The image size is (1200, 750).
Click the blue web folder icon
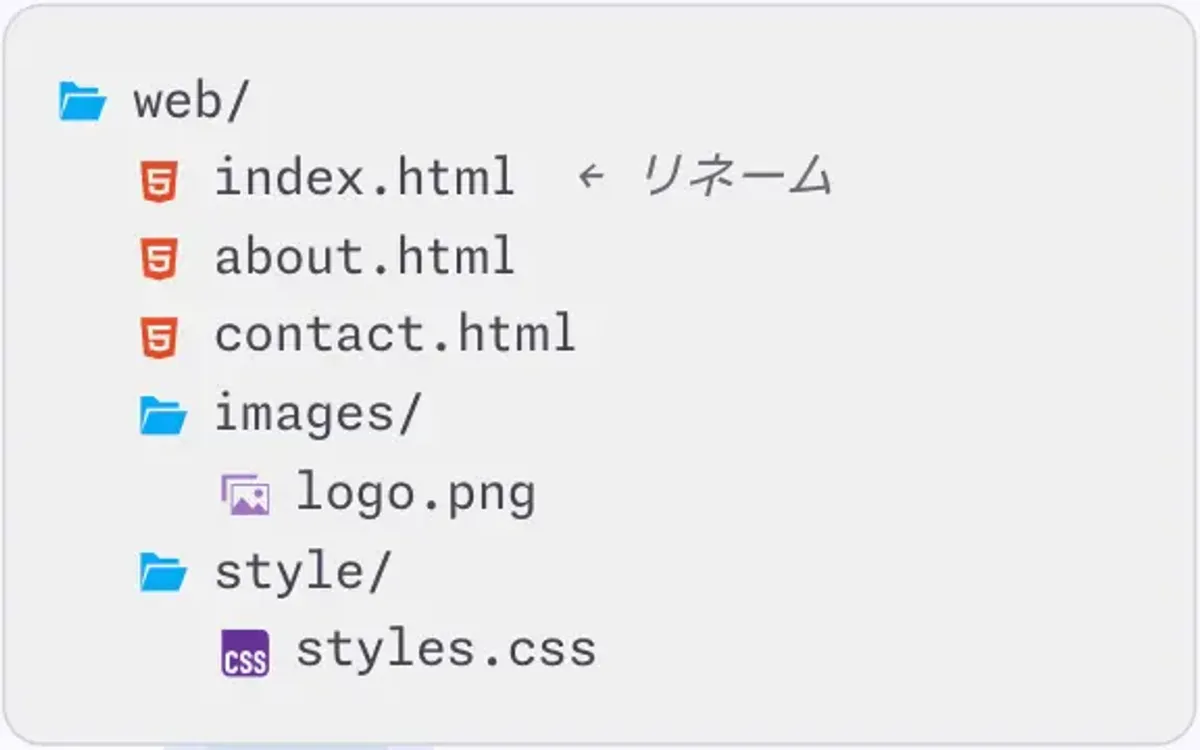82,103
